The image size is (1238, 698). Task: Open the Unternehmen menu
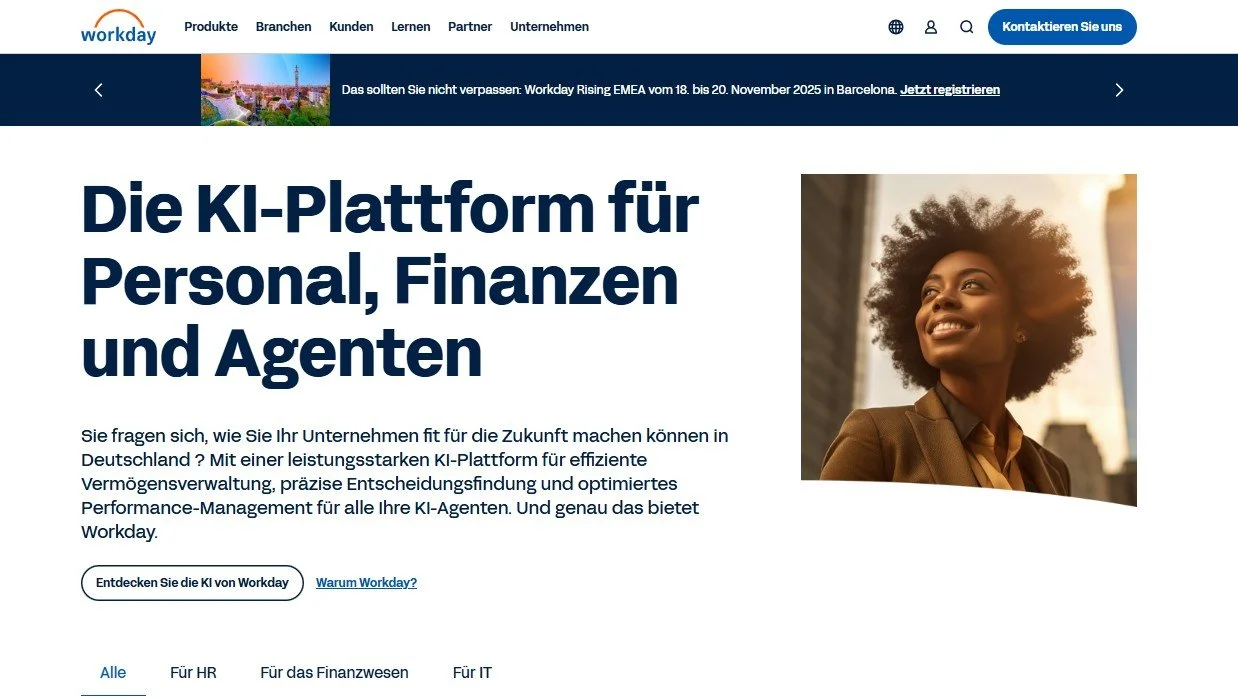tap(549, 27)
